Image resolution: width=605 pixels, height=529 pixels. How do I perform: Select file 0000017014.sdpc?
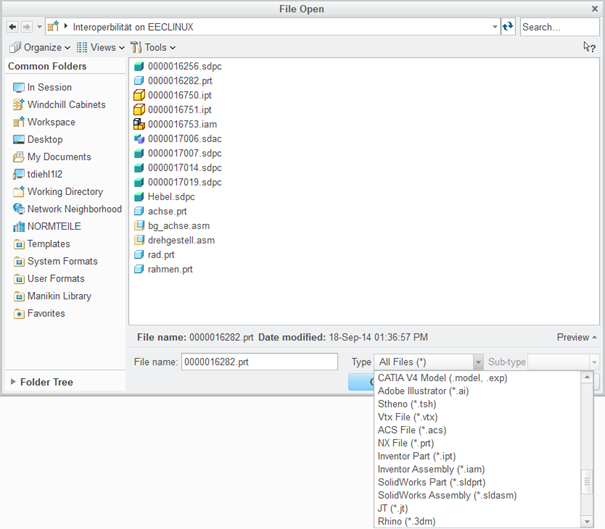(x=177, y=168)
